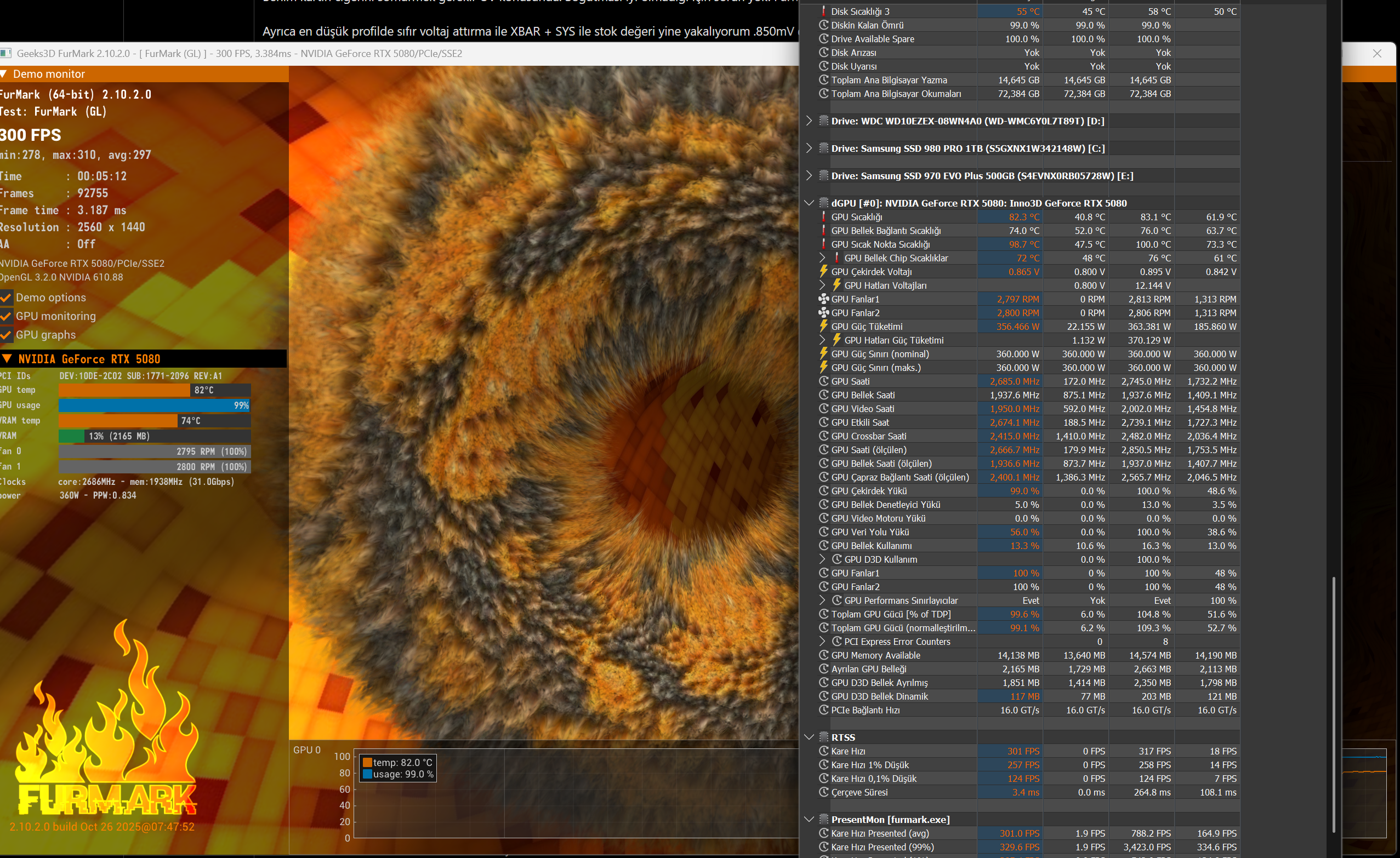This screenshot has width=1400, height=858.
Task: Click the GPU Sıcak Nokta Sıcaklığı thermometer icon
Action: pyautogui.click(x=823, y=244)
